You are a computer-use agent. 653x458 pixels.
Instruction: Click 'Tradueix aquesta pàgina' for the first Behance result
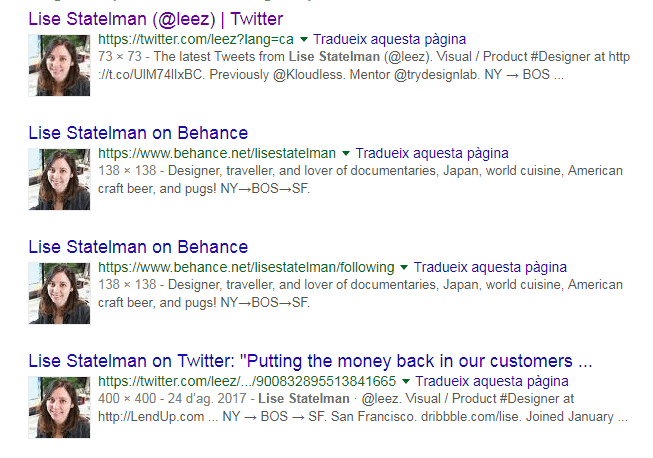(x=432, y=154)
